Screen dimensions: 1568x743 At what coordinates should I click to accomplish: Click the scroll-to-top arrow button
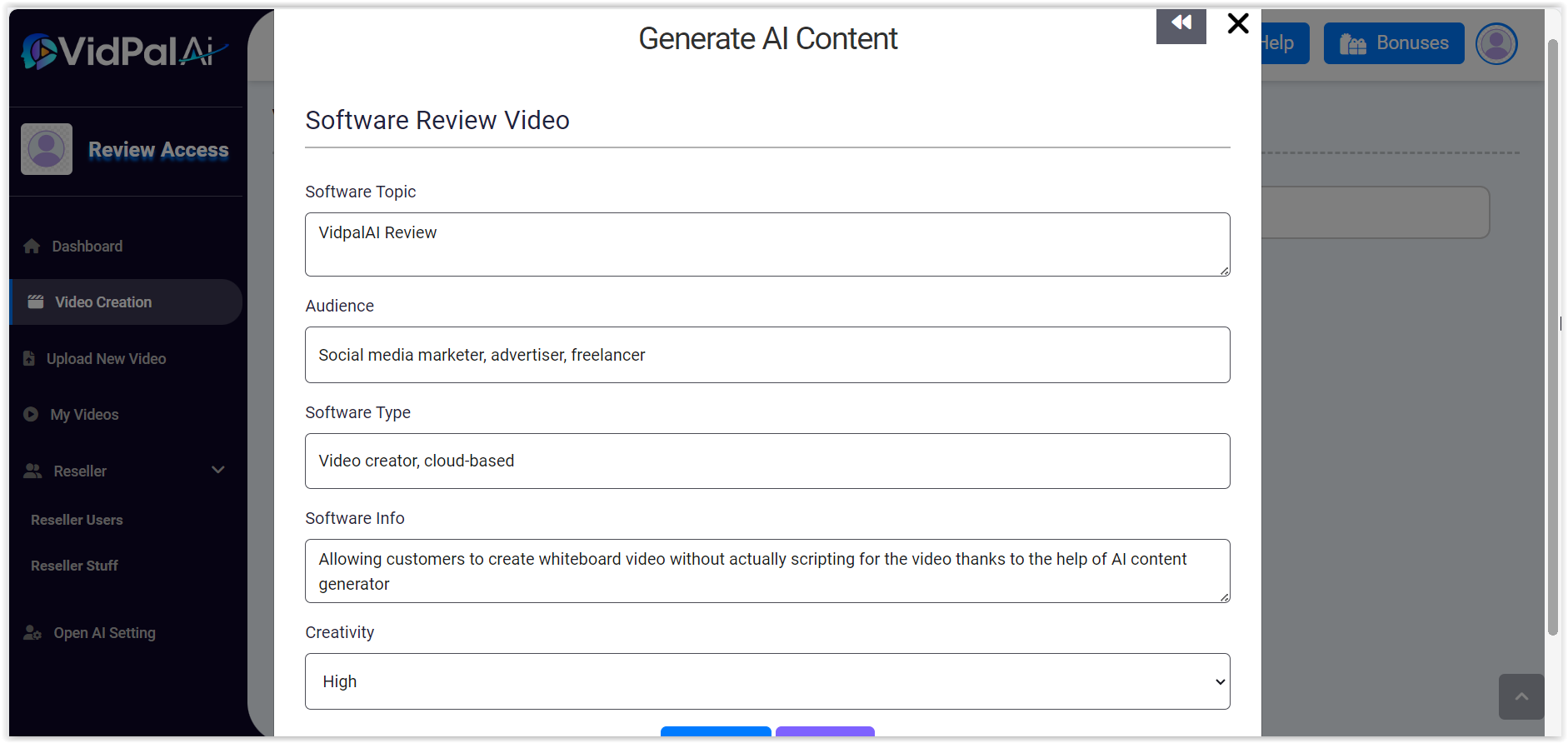point(1521,696)
